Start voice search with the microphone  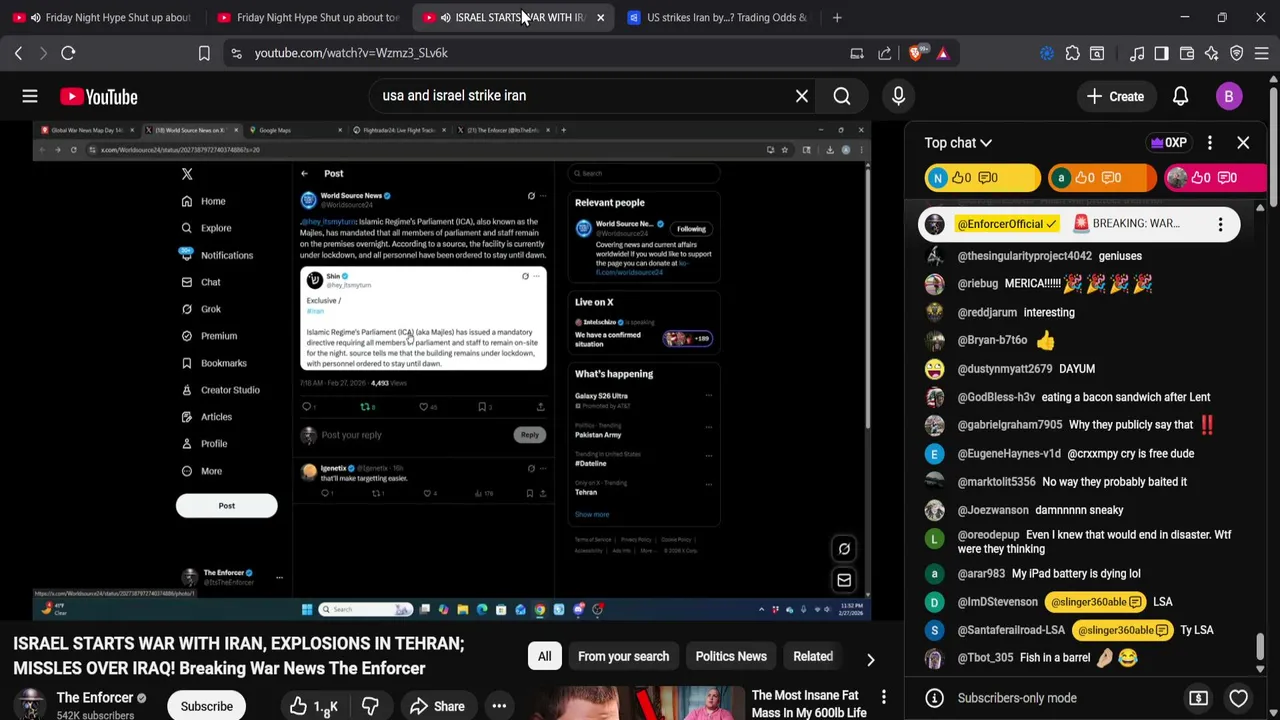click(898, 96)
